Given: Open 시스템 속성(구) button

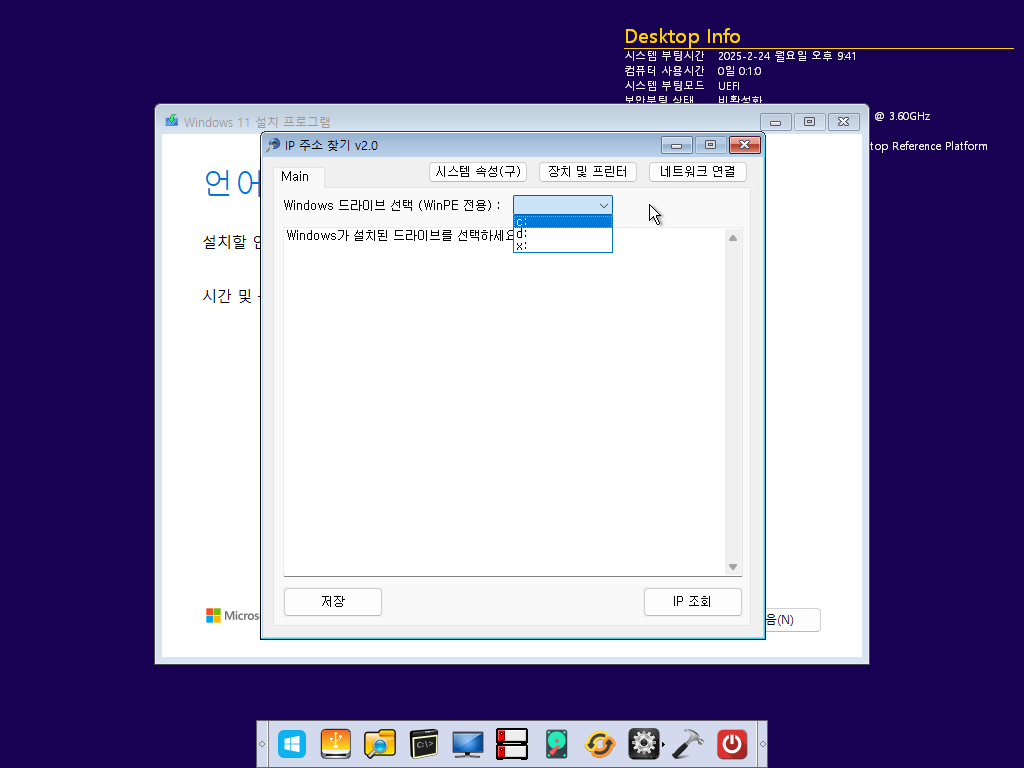Looking at the screenshot, I should click(478, 172).
